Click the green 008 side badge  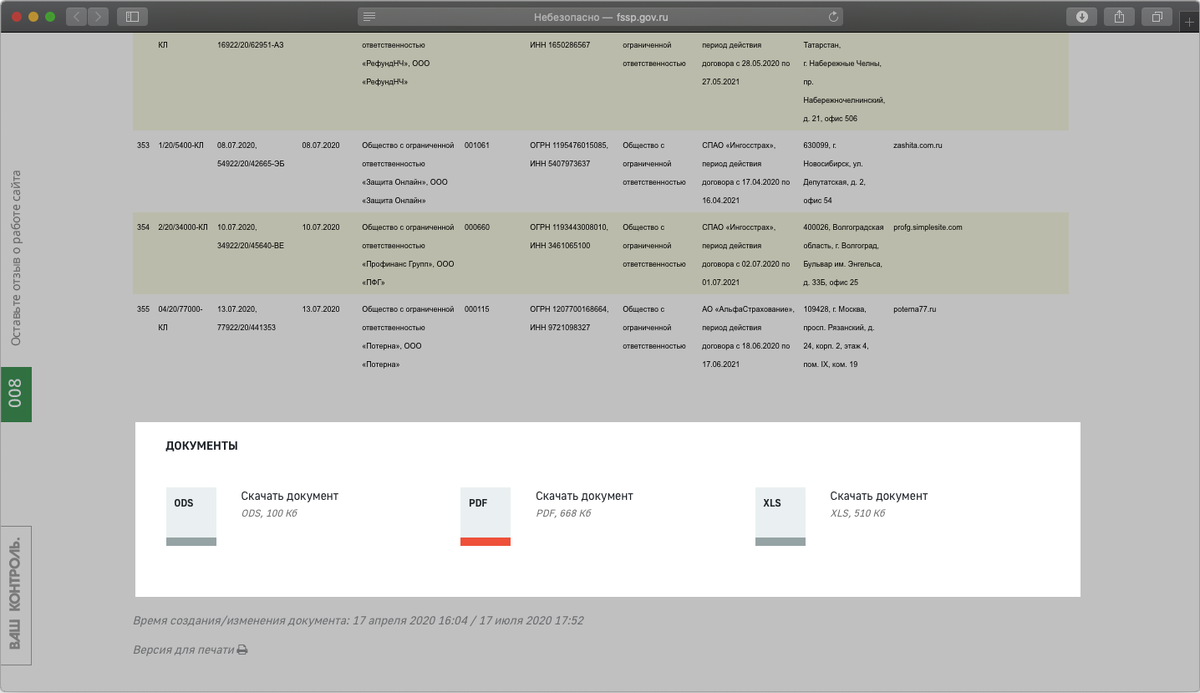pyautogui.click(x=16, y=394)
